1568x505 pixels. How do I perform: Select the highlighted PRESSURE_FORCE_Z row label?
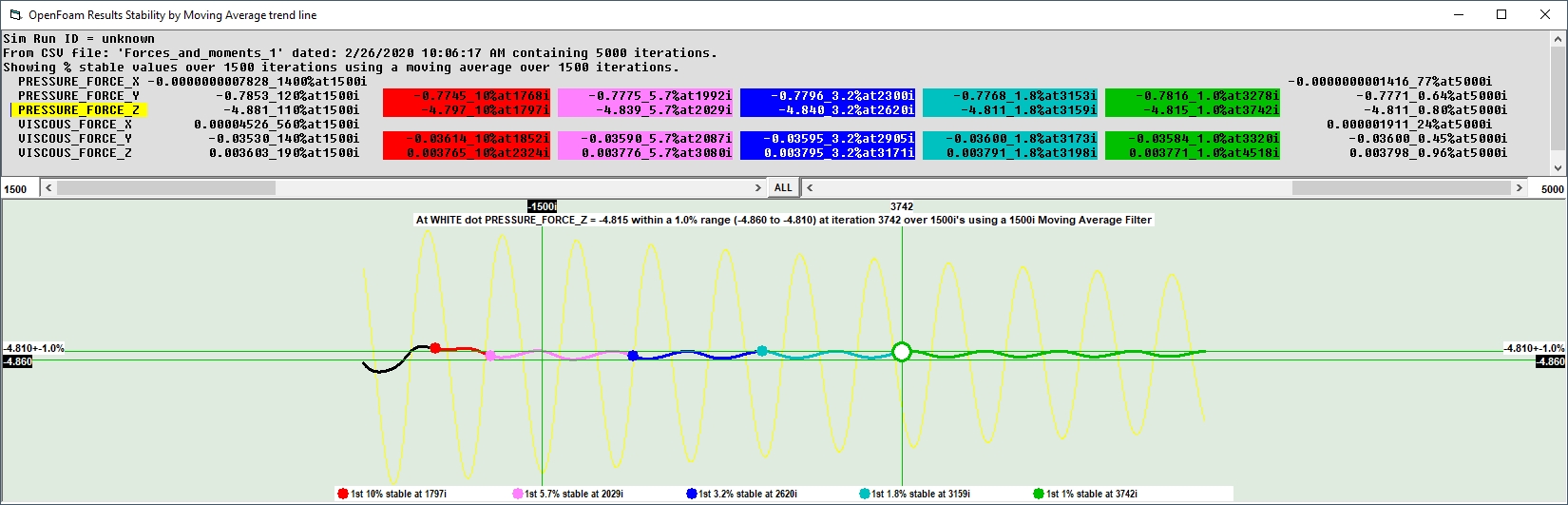coord(79,110)
